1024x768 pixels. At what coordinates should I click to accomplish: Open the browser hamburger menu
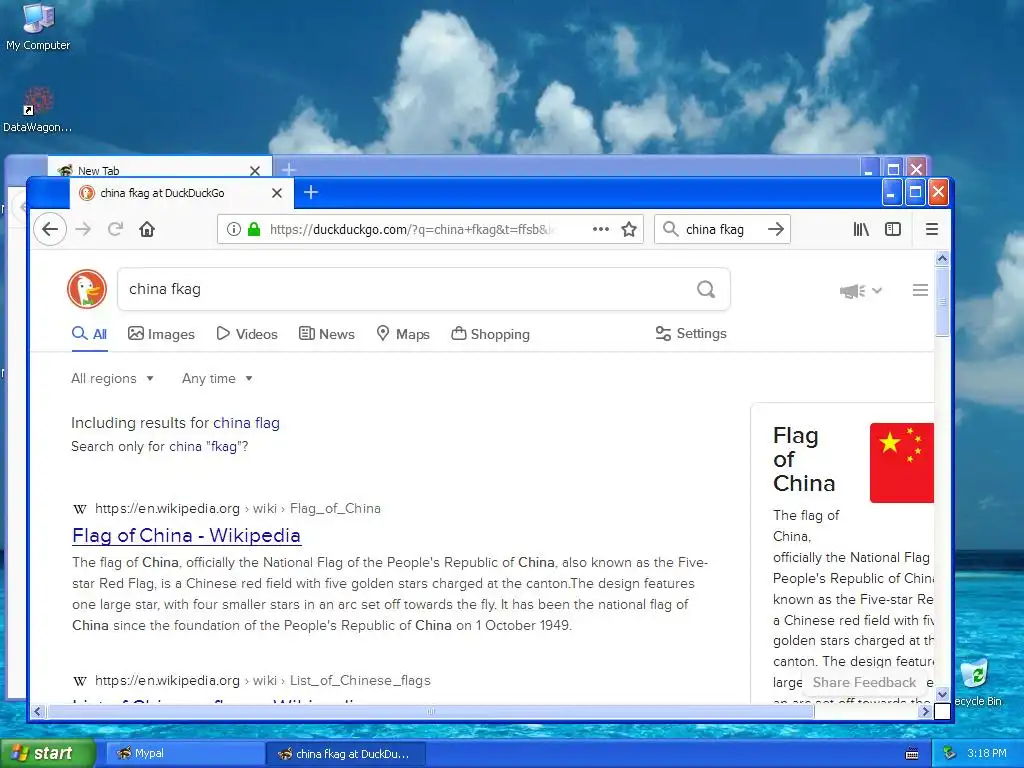coord(932,229)
